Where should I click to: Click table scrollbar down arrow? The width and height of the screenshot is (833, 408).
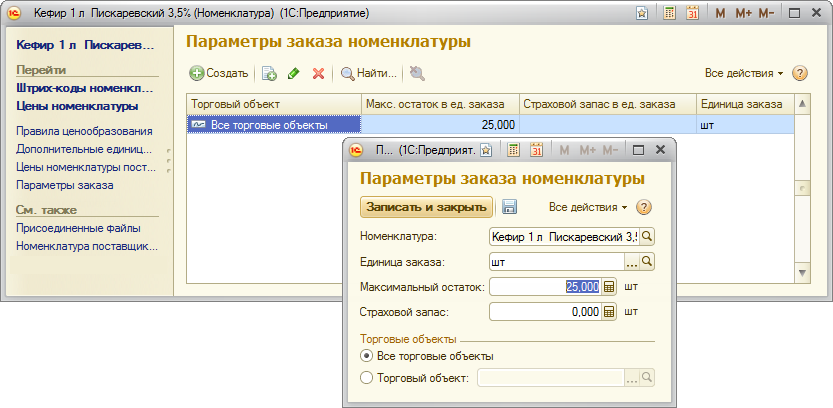coord(802,274)
